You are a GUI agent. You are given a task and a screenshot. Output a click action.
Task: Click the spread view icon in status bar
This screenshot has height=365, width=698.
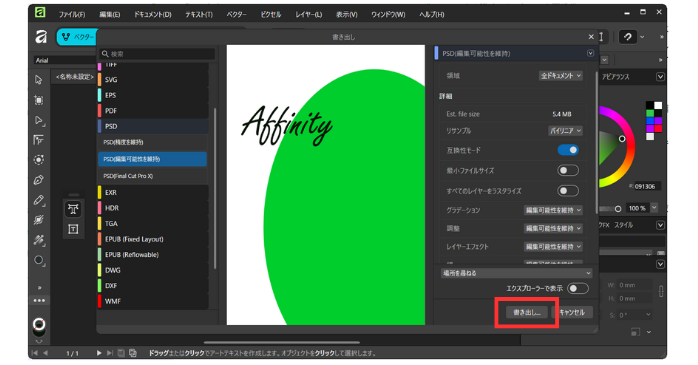(121, 353)
